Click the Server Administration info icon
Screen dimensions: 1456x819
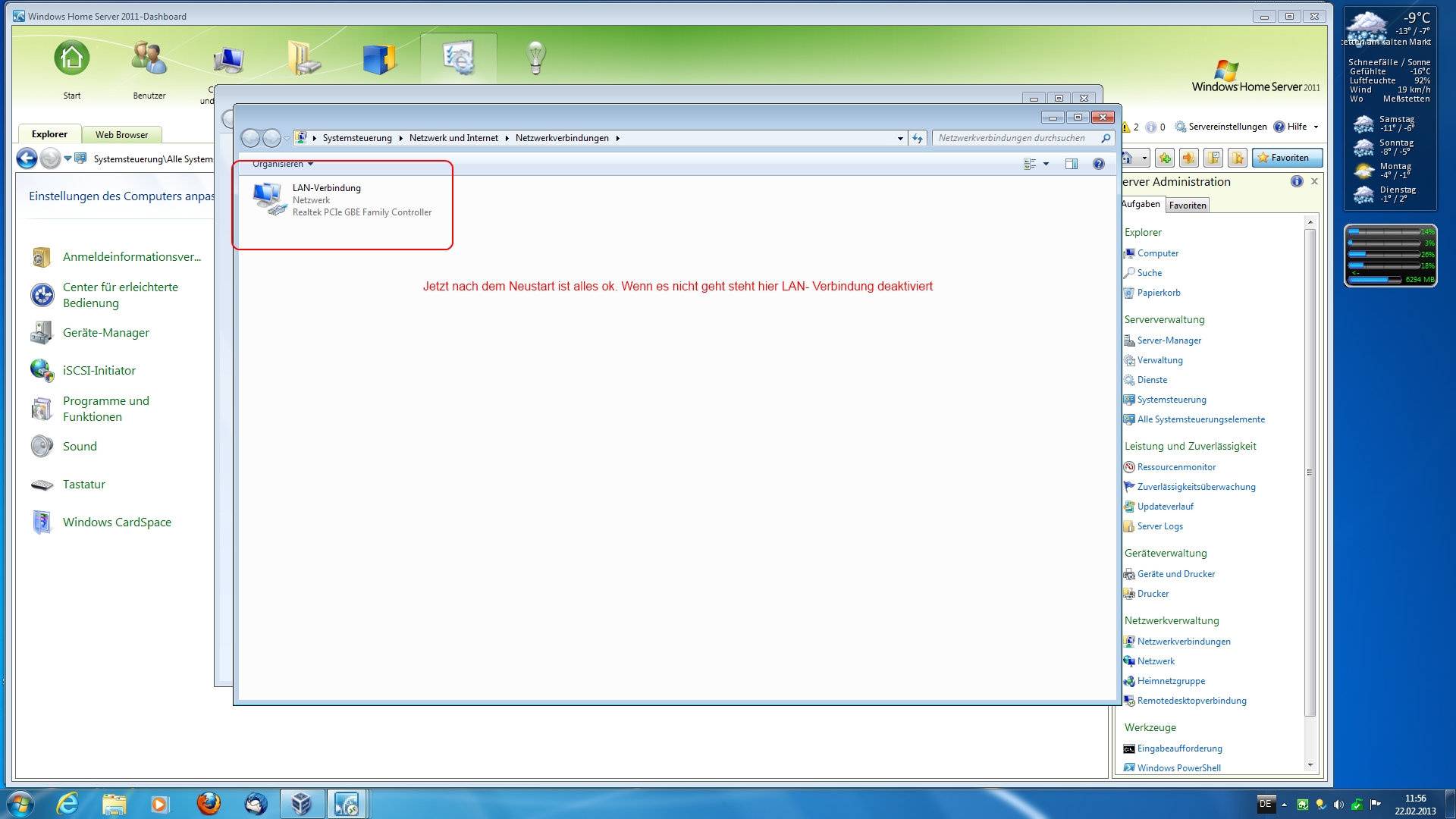[x=1297, y=181]
